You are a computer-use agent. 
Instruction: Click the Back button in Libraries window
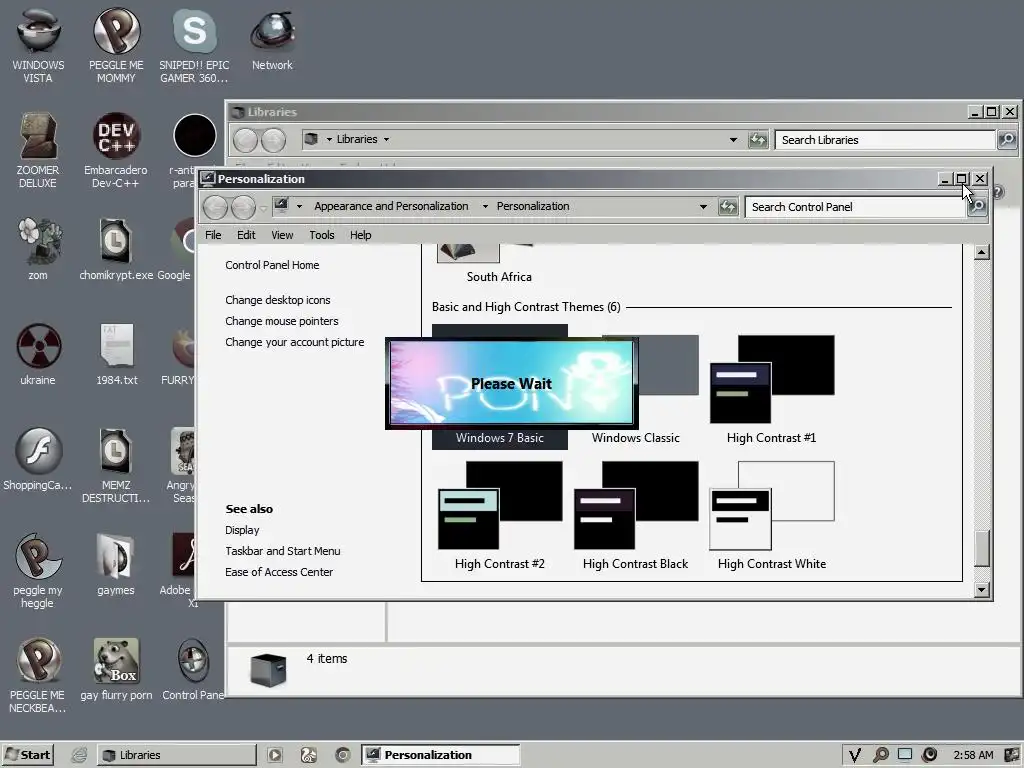(246, 140)
